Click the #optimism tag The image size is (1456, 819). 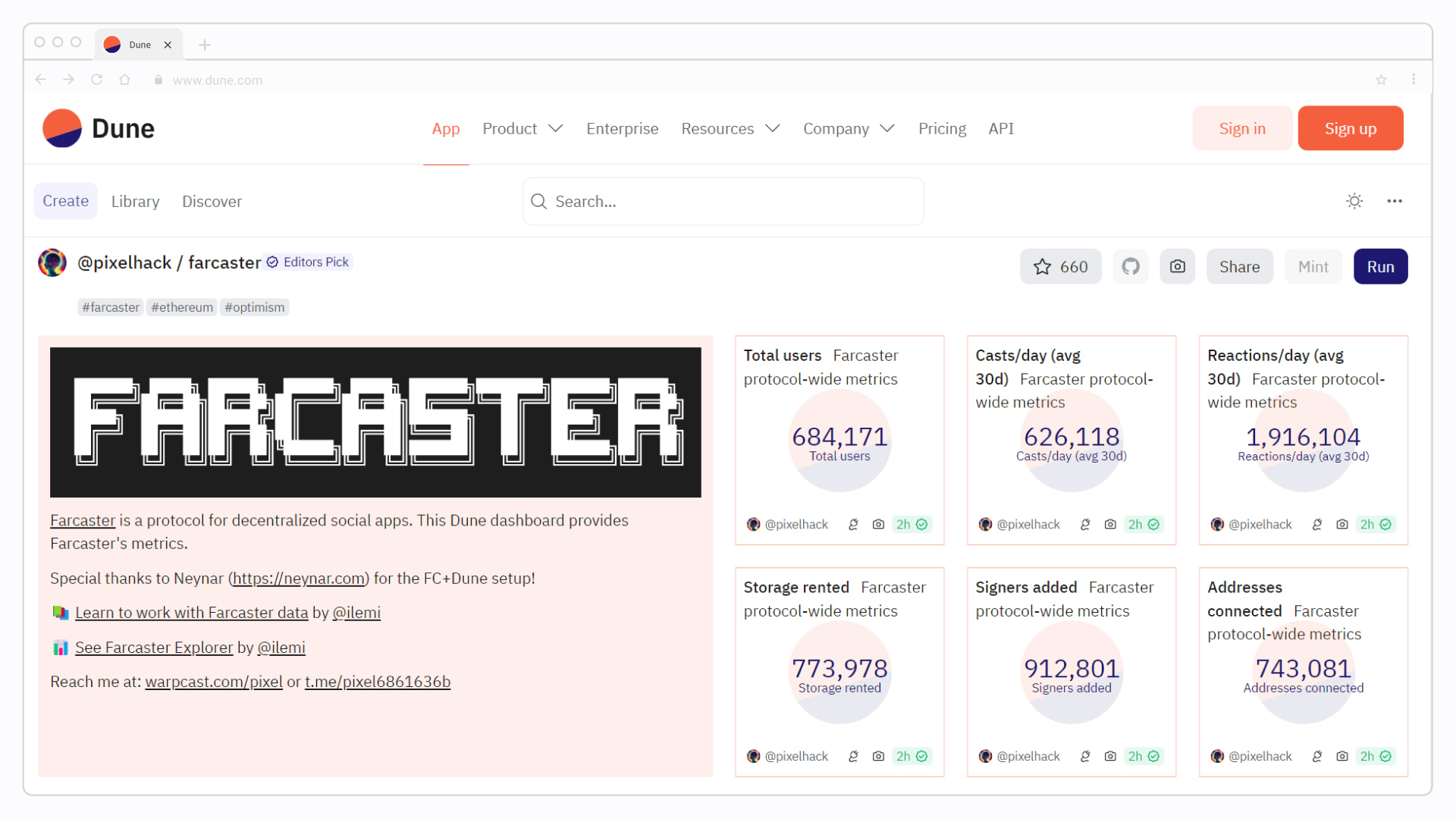point(255,307)
